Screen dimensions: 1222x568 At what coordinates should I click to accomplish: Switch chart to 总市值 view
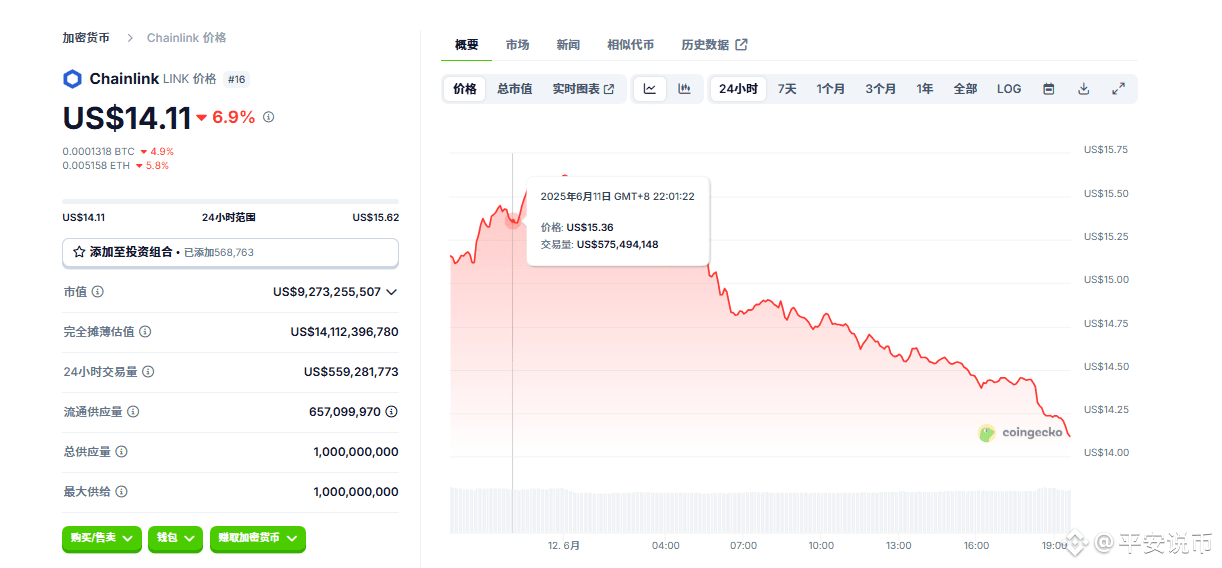514,89
